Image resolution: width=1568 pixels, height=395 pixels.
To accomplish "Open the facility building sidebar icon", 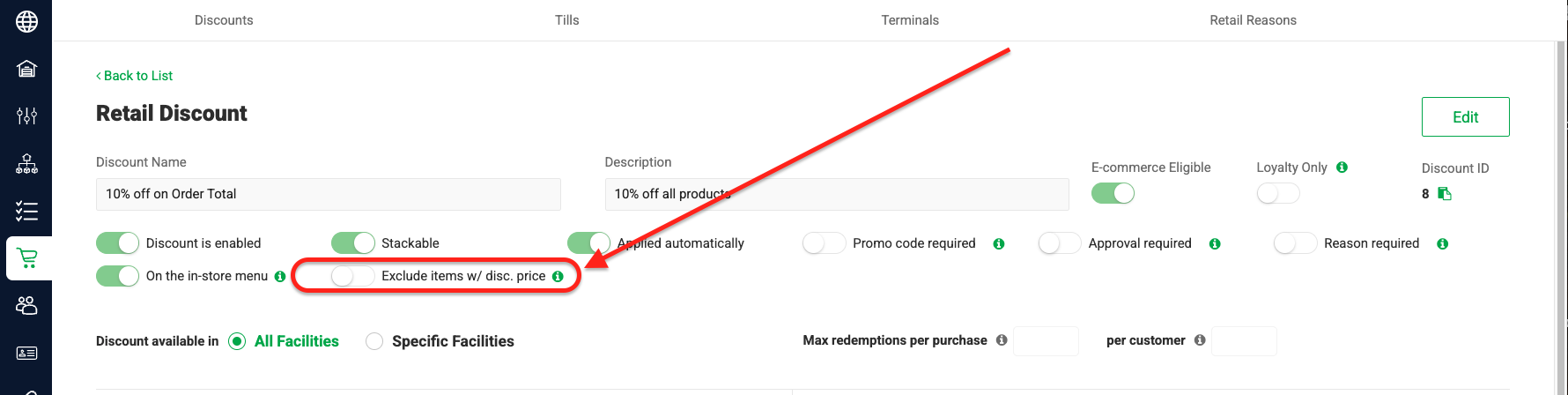I will [x=26, y=69].
